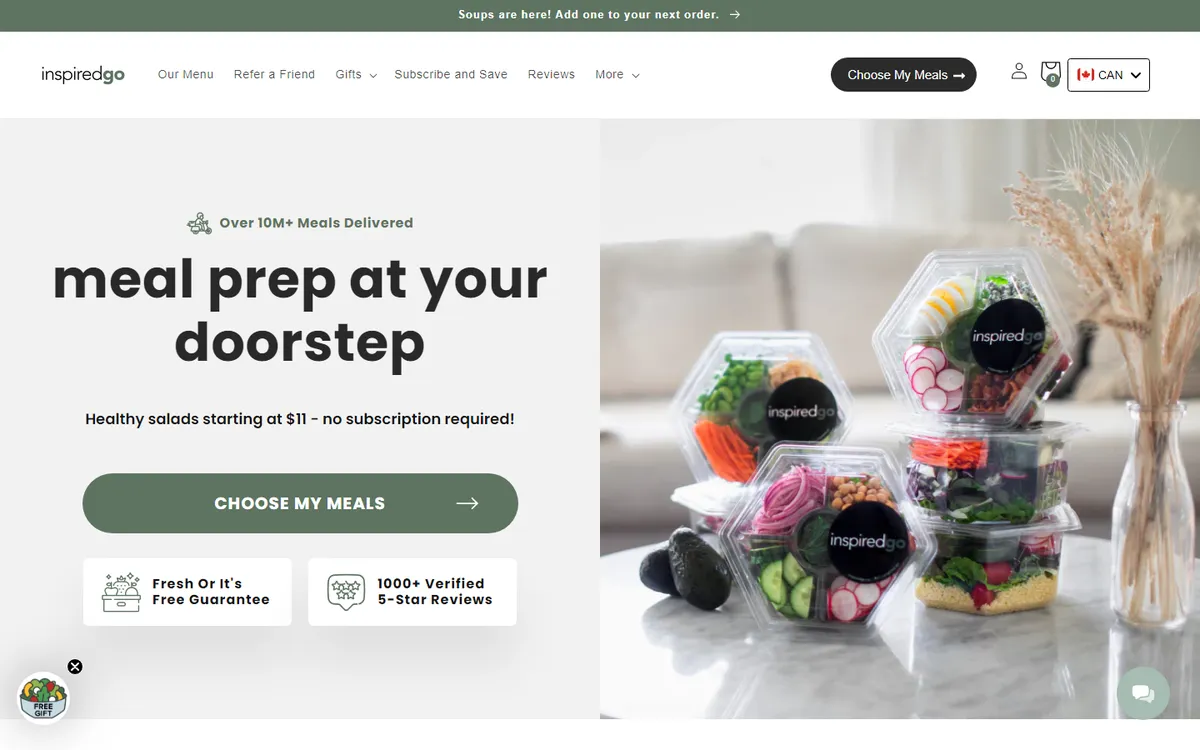The image size is (1200, 750).
Task: Expand the More navigation dropdown
Action: pyautogui.click(x=617, y=75)
